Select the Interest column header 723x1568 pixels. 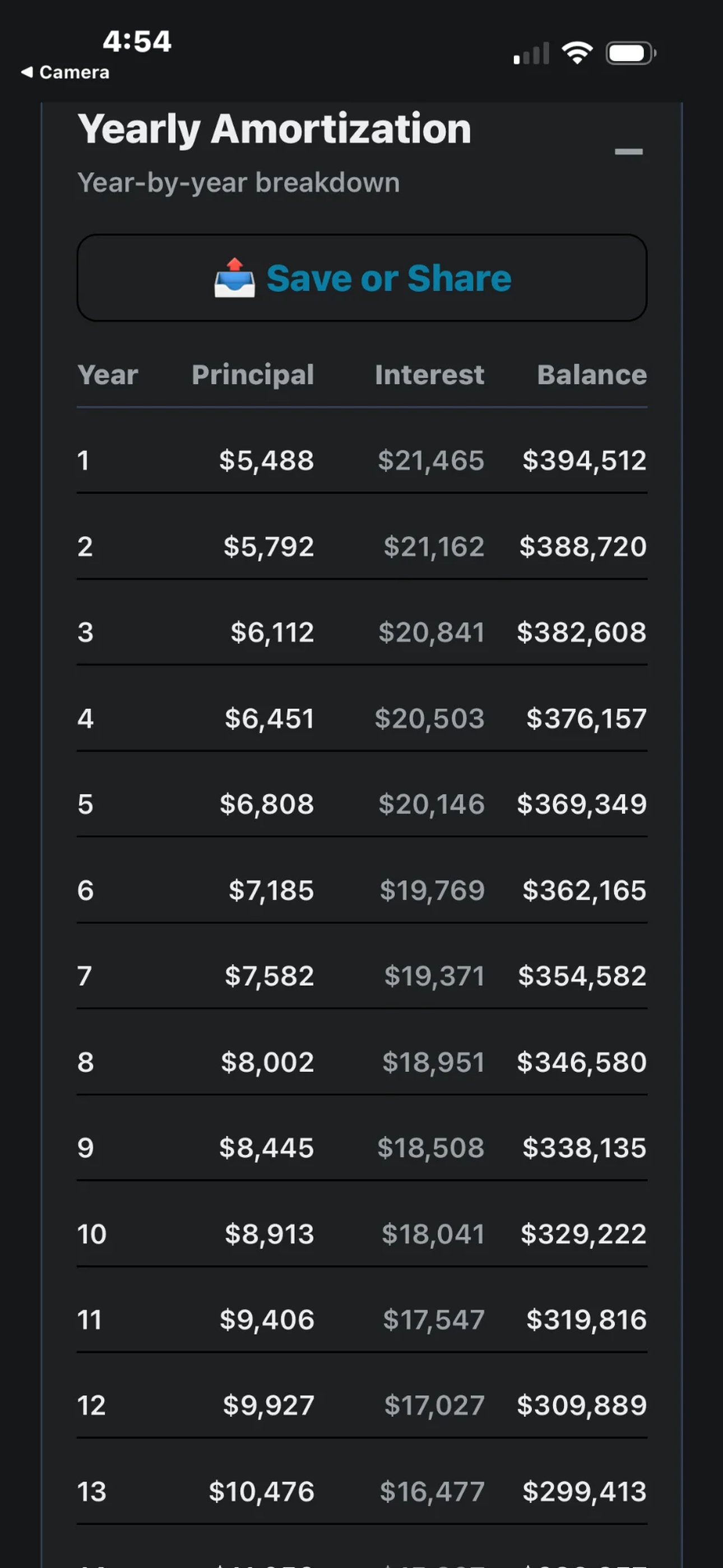pos(430,375)
